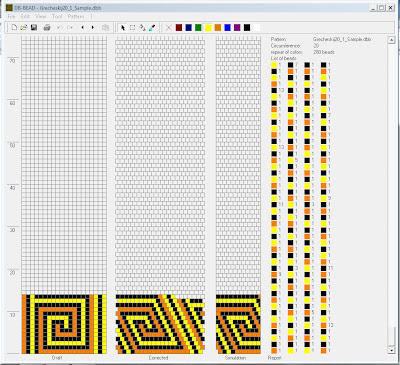Select the arrow pointer tool
Viewport: 400px width, 365px height.
tap(122, 28)
